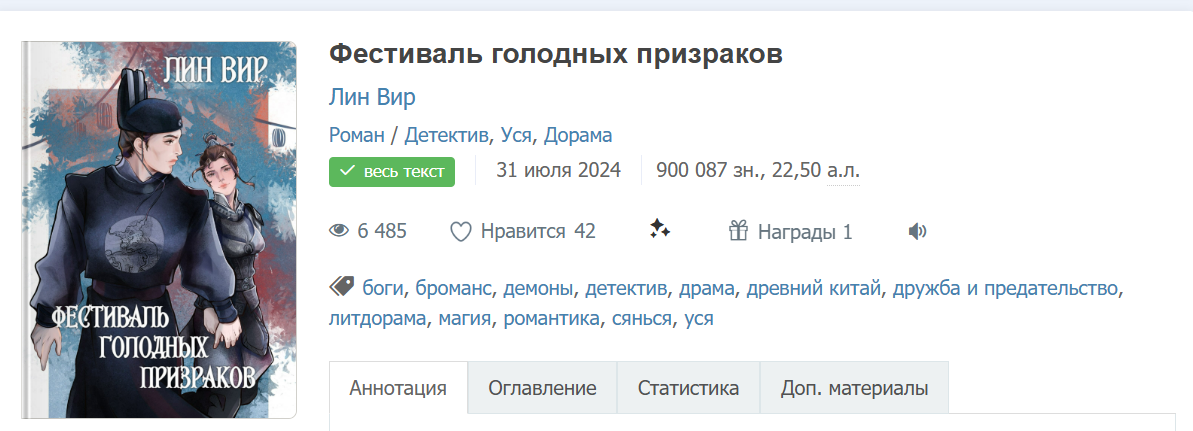
Task: Switch to the Оглавление tab
Action: (542, 389)
